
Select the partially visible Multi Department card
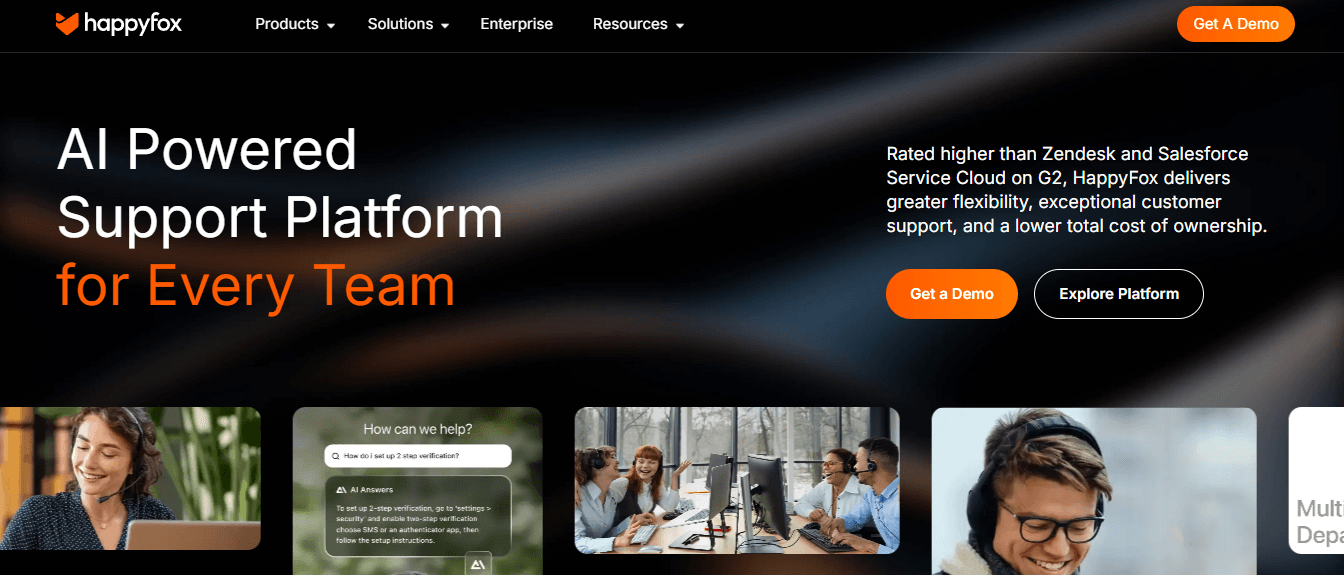point(1316,480)
